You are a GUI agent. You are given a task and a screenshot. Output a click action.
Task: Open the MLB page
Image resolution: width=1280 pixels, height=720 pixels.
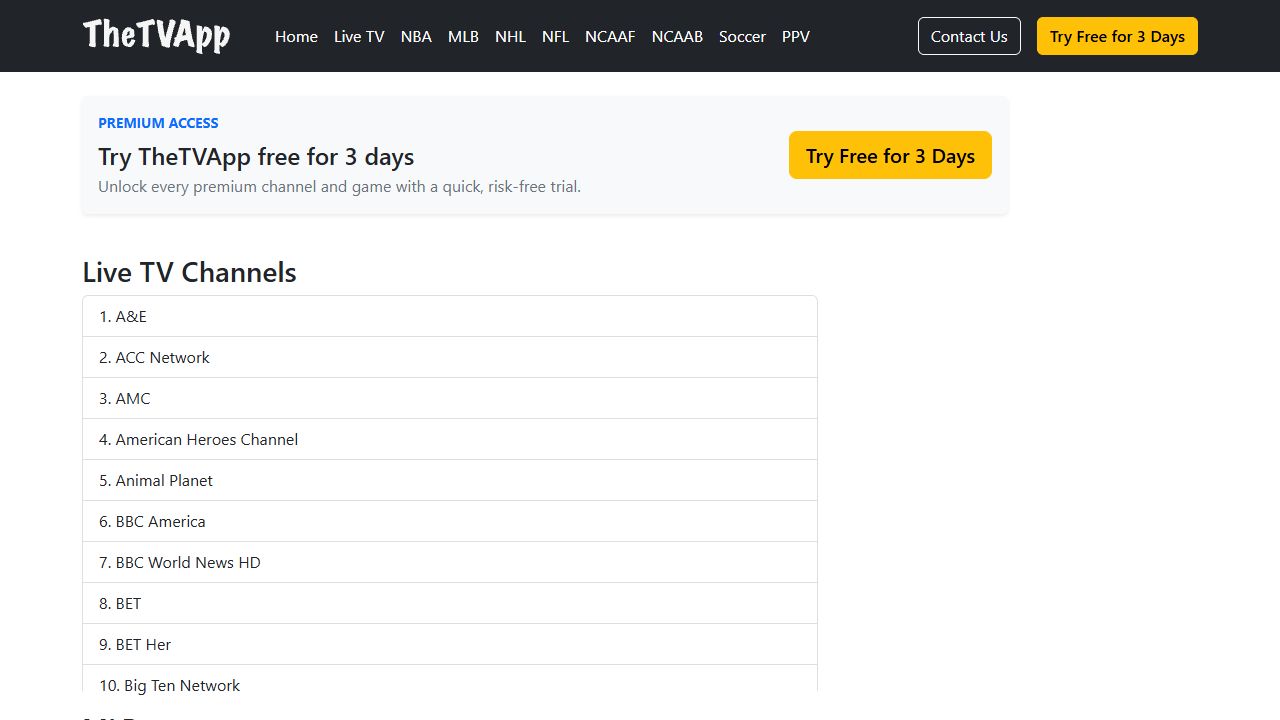[463, 36]
